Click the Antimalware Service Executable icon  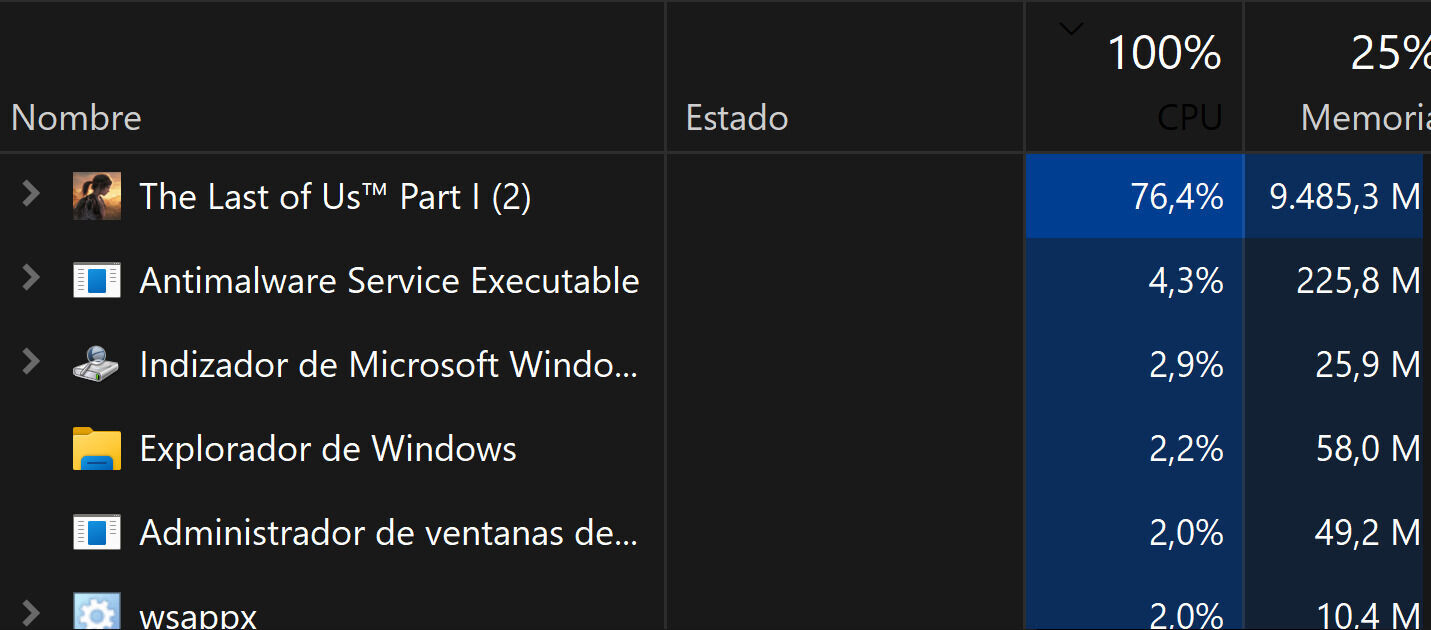coord(97,280)
